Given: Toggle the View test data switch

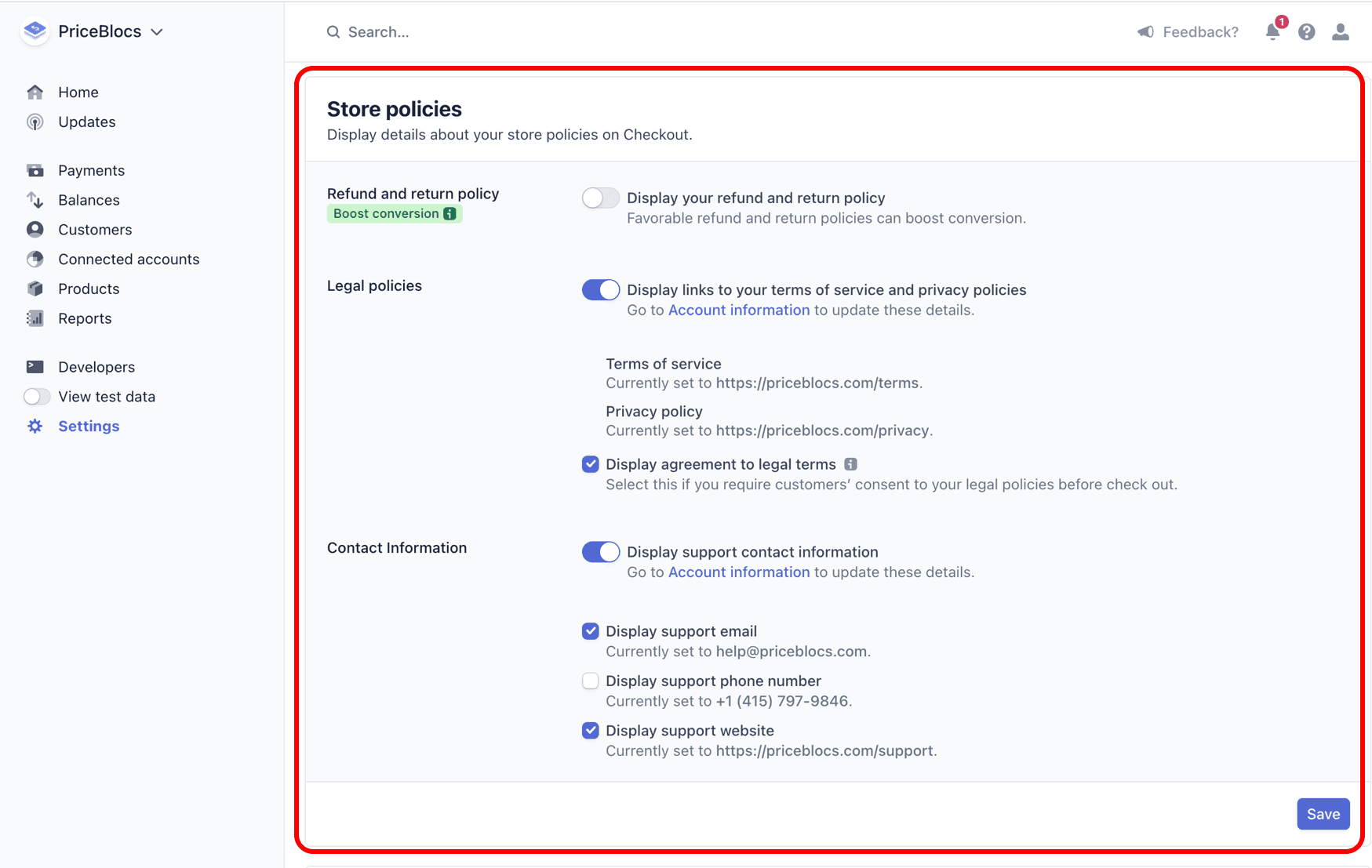Looking at the screenshot, I should click(x=36, y=396).
